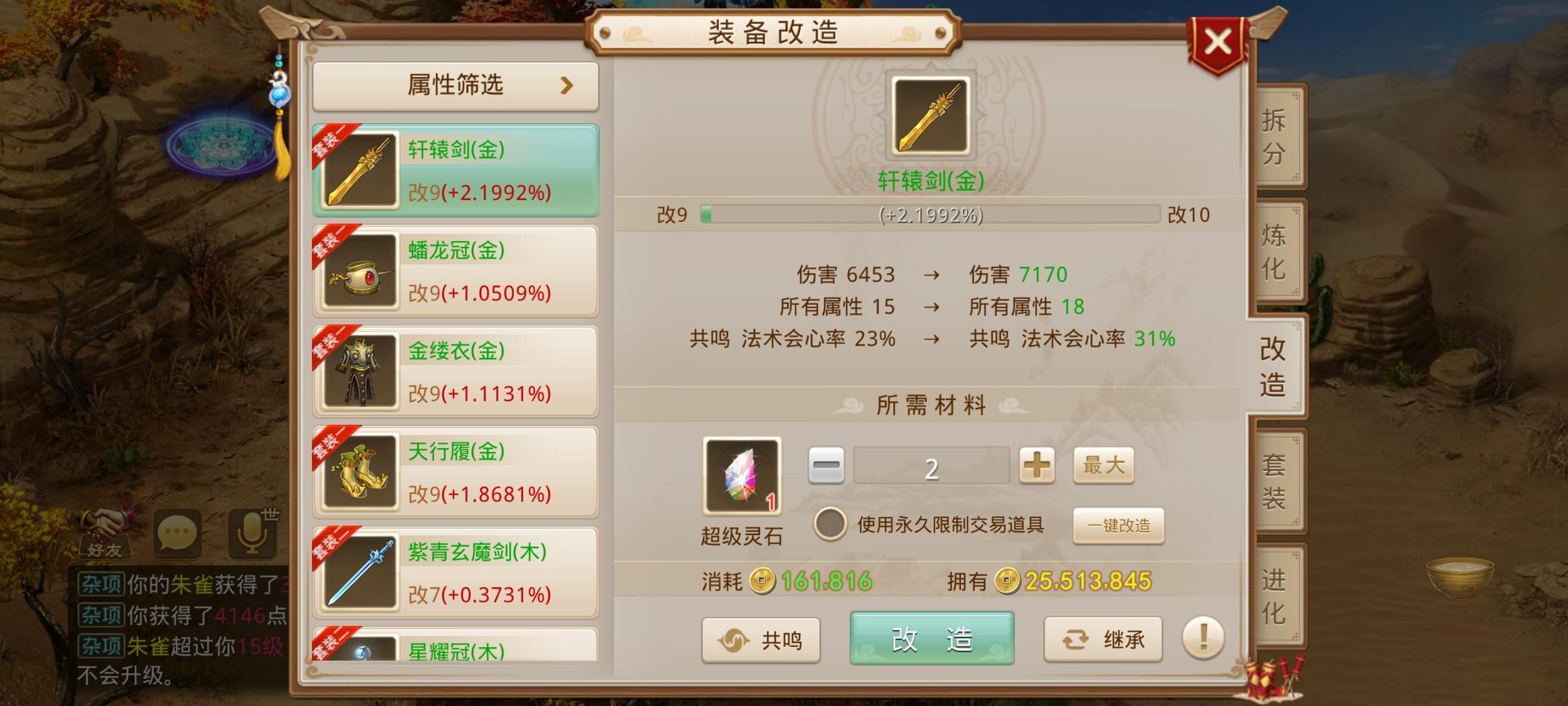Select the 轩辕剑 sword icon at top
This screenshot has height=706, width=1568.
click(931, 116)
